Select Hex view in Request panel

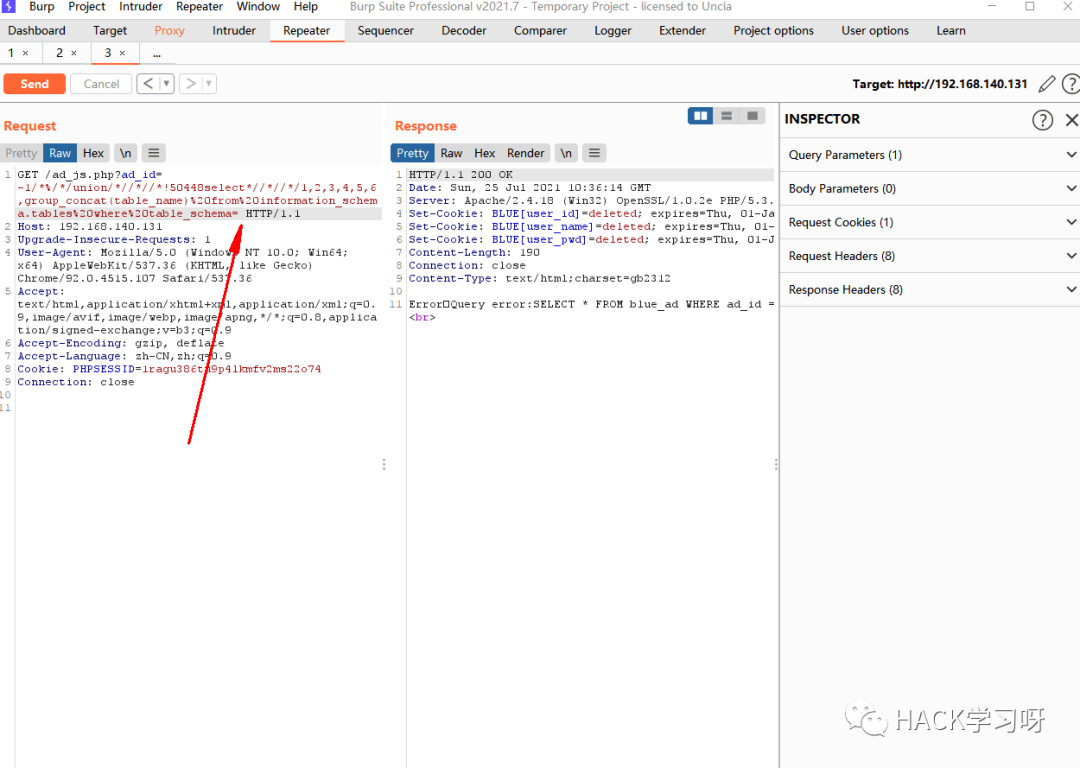tap(93, 153)
